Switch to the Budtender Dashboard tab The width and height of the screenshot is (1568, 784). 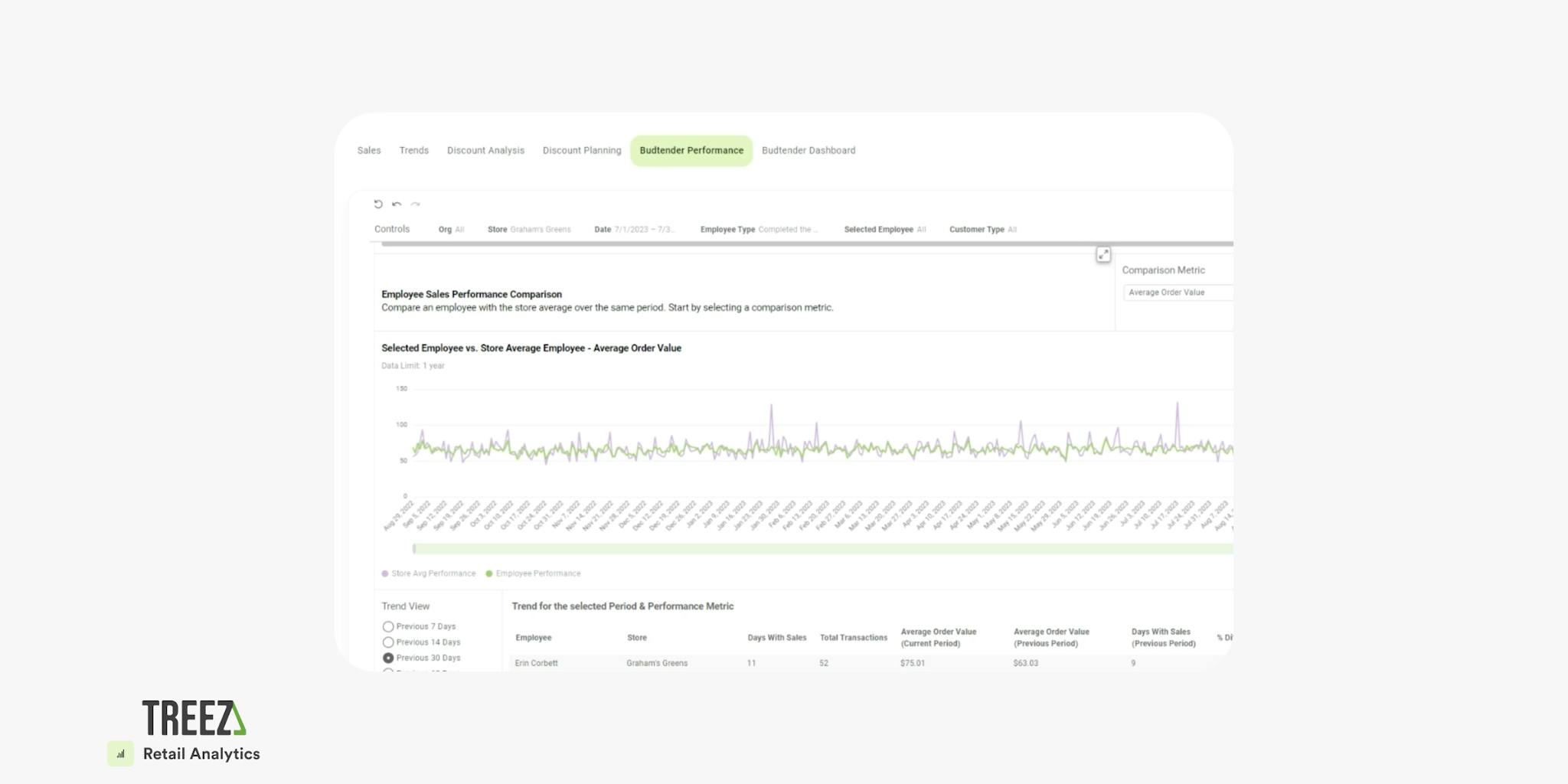[x=808, y=150]
